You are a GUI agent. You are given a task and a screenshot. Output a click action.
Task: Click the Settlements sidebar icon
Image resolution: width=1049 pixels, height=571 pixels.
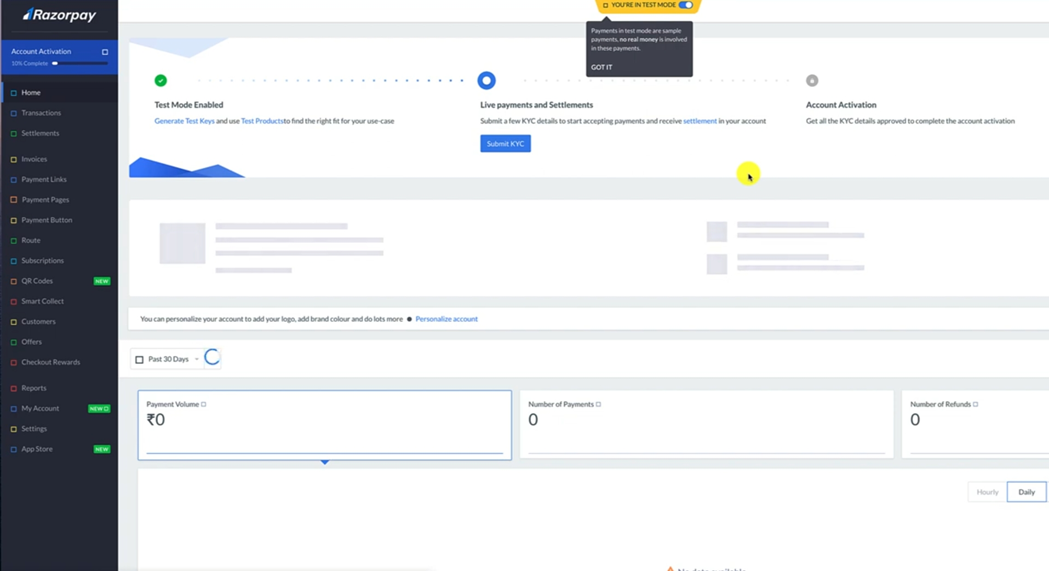tap(13, 134)
